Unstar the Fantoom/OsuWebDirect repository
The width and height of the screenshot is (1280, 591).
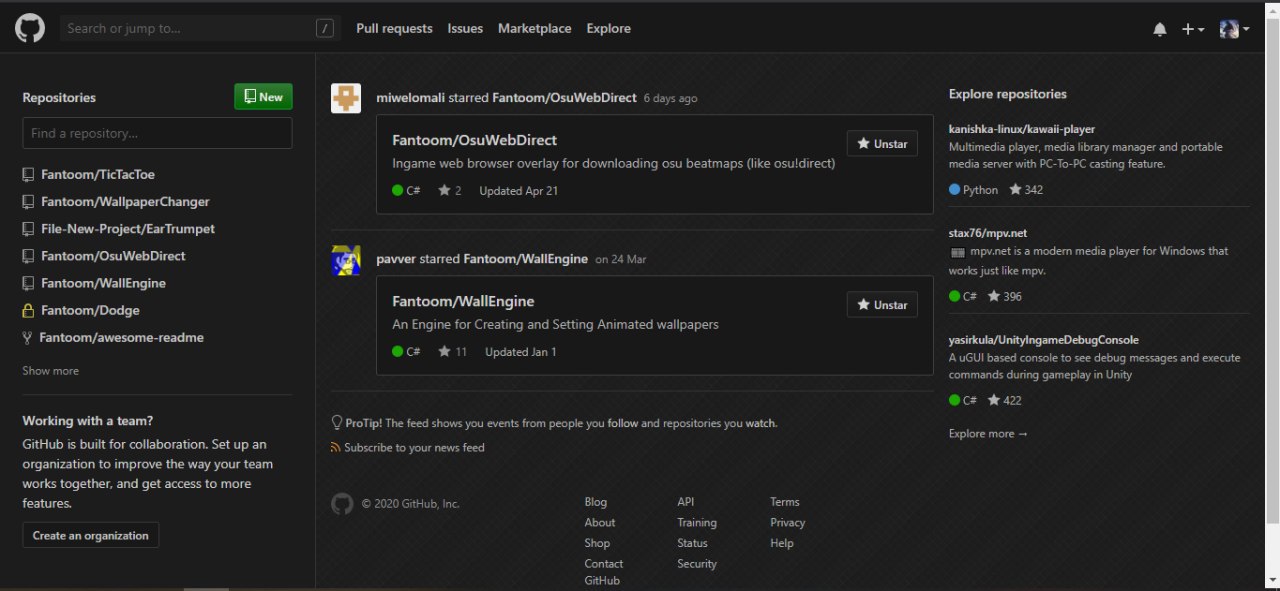[882, 144]
